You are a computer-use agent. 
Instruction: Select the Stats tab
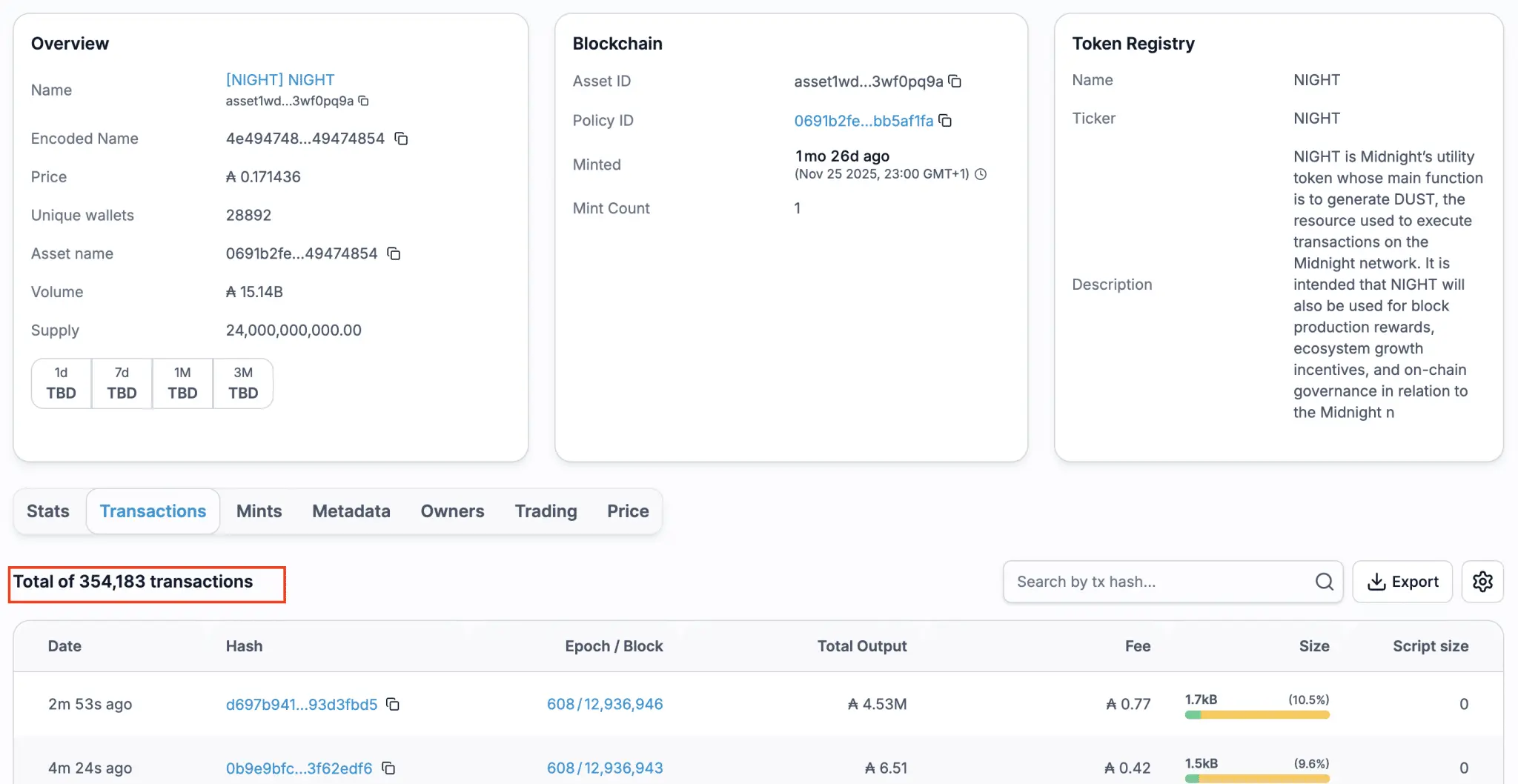(47, 511)
